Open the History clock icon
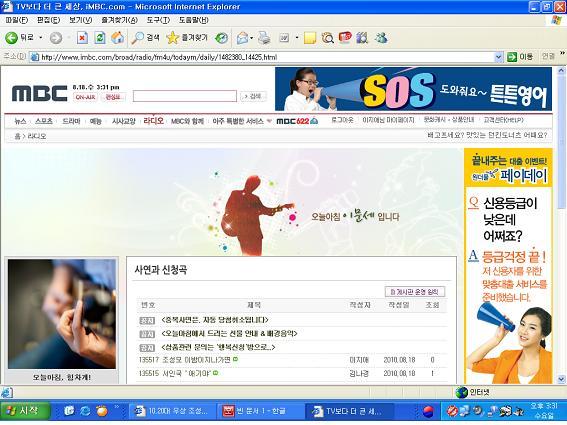The width and height of the screenshot is (567, 425). coord(221,38)
